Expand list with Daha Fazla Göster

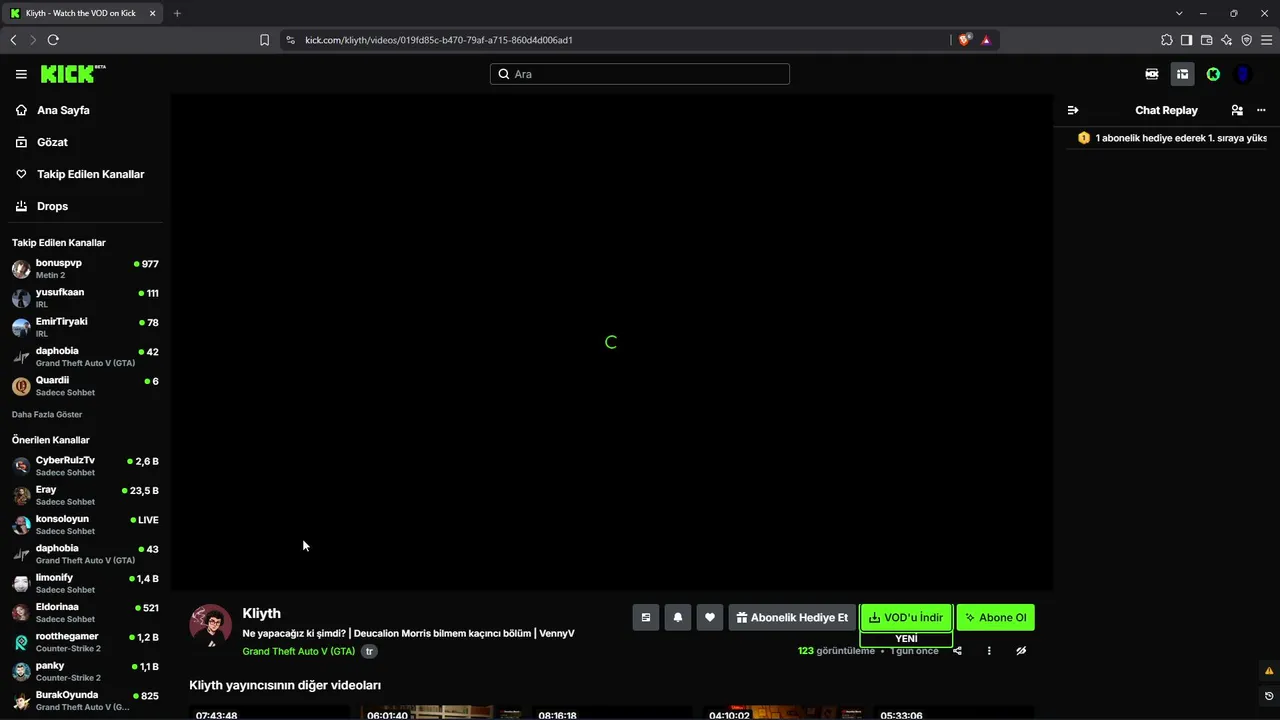point(47,414)
